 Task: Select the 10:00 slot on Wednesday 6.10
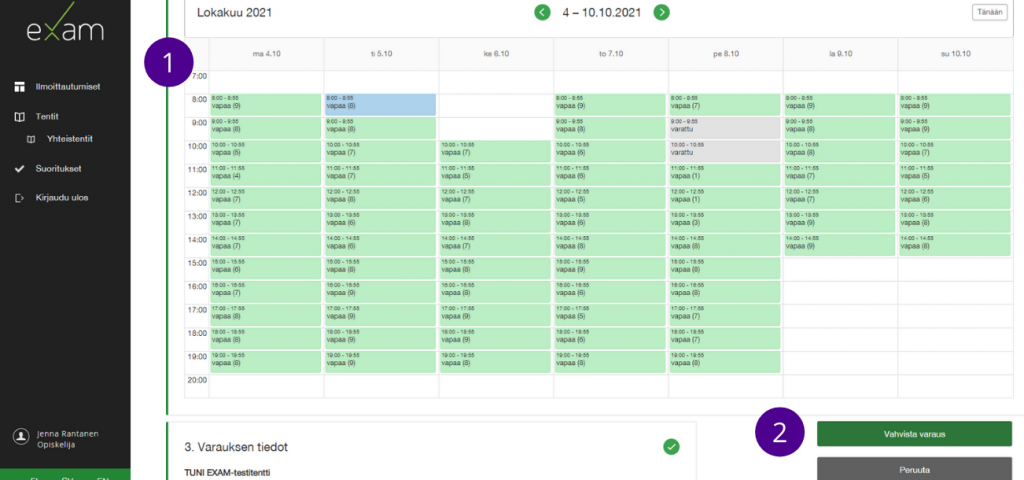pyautogui.click(x=495, y=151)
